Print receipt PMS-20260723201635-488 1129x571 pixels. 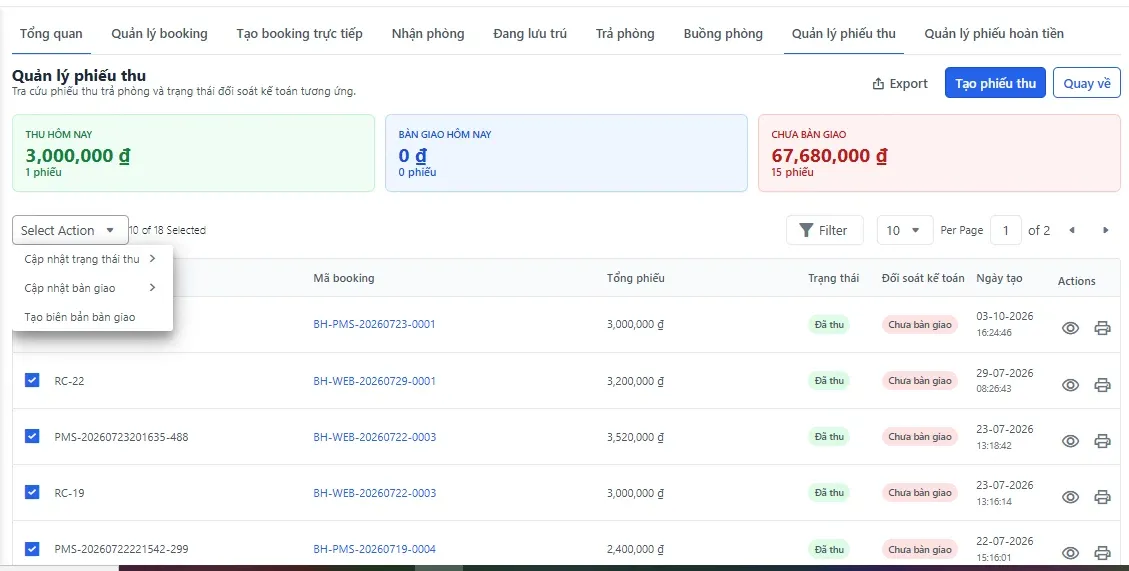pyautogui.click(x=1102, y=441)
